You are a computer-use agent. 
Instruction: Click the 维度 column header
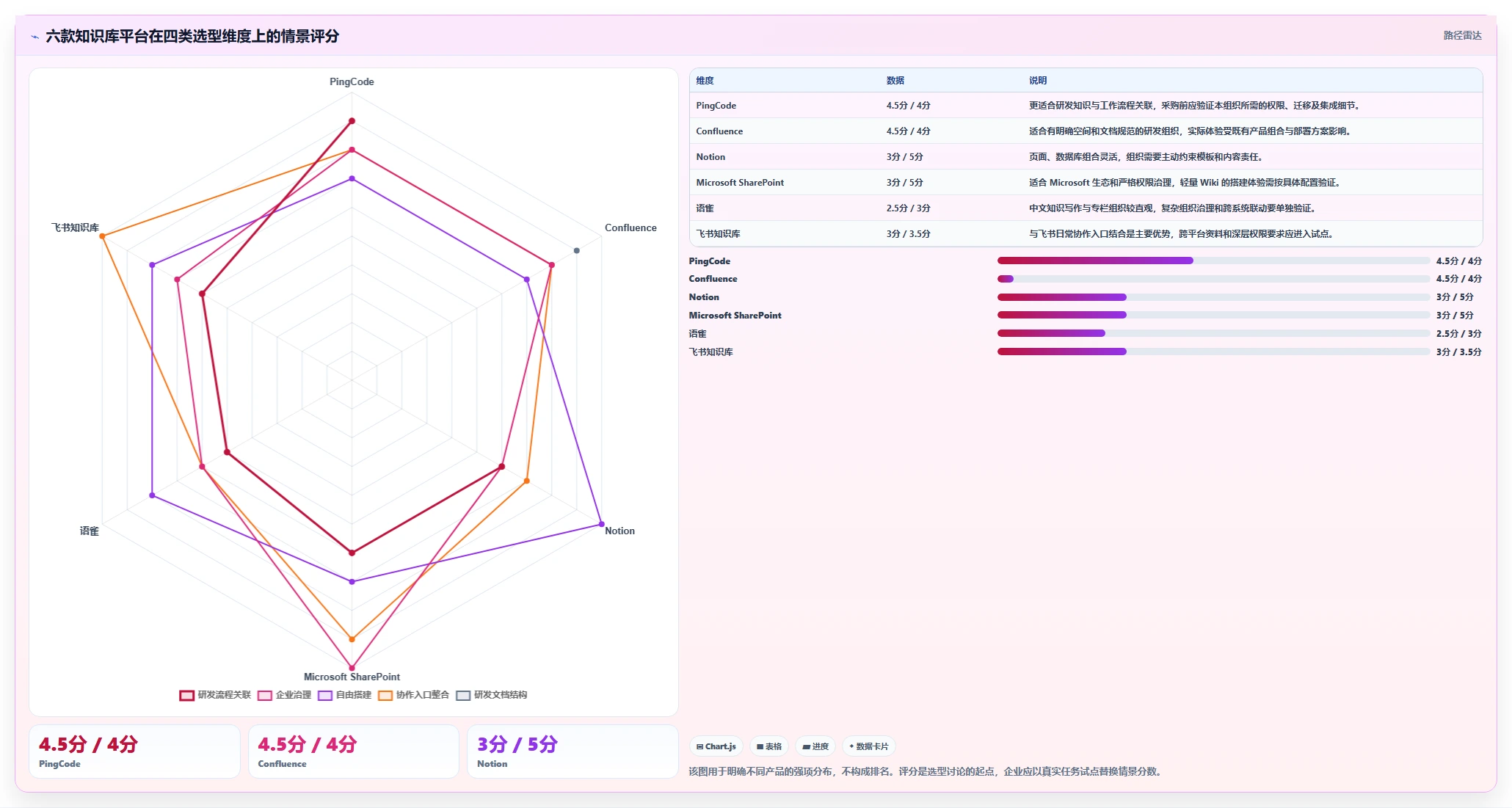705,81
